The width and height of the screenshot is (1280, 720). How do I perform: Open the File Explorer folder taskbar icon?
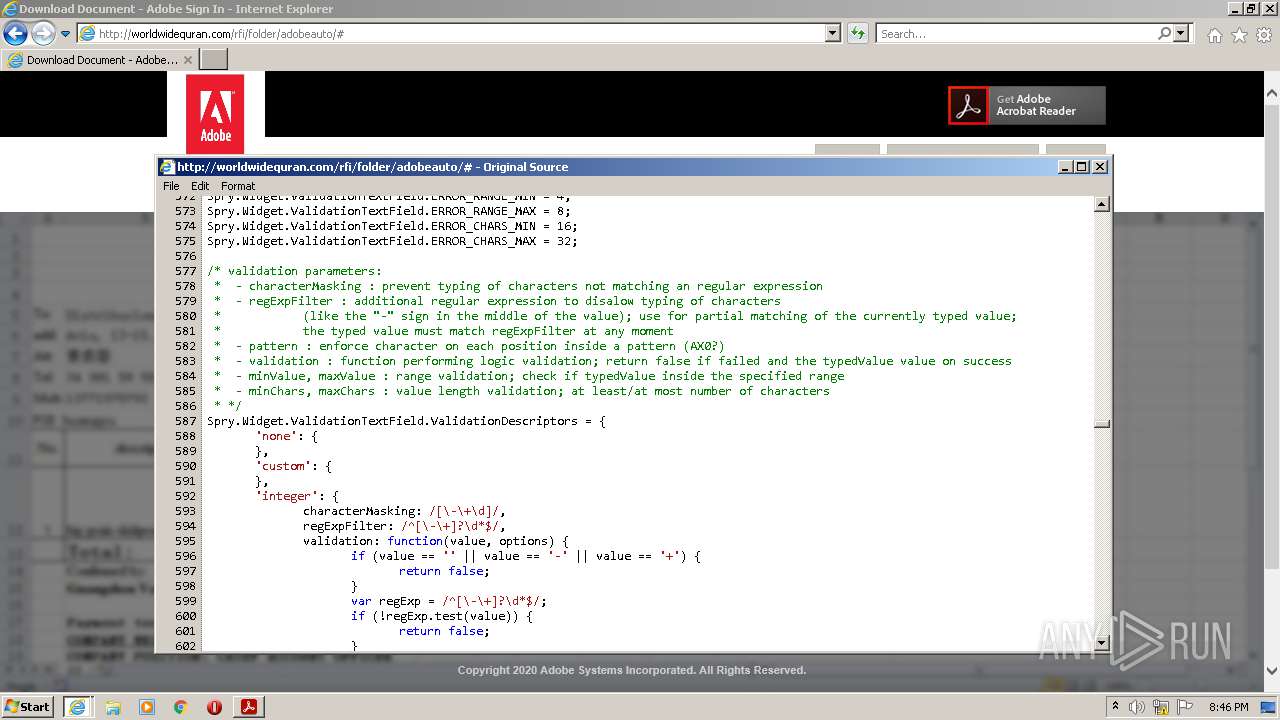[x=113, y=707]
